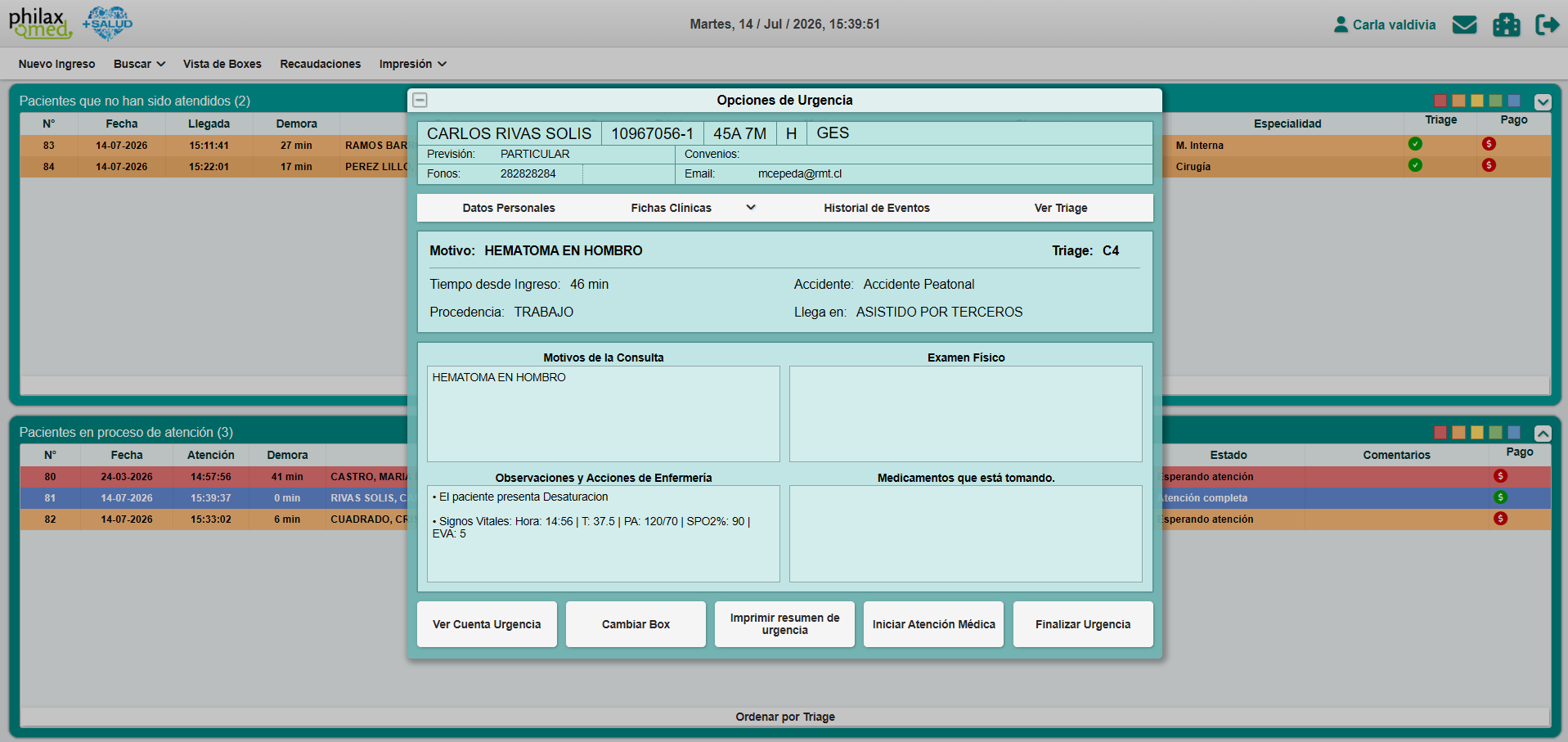Click the medical kit icon in header

[x=1506, y=25]
